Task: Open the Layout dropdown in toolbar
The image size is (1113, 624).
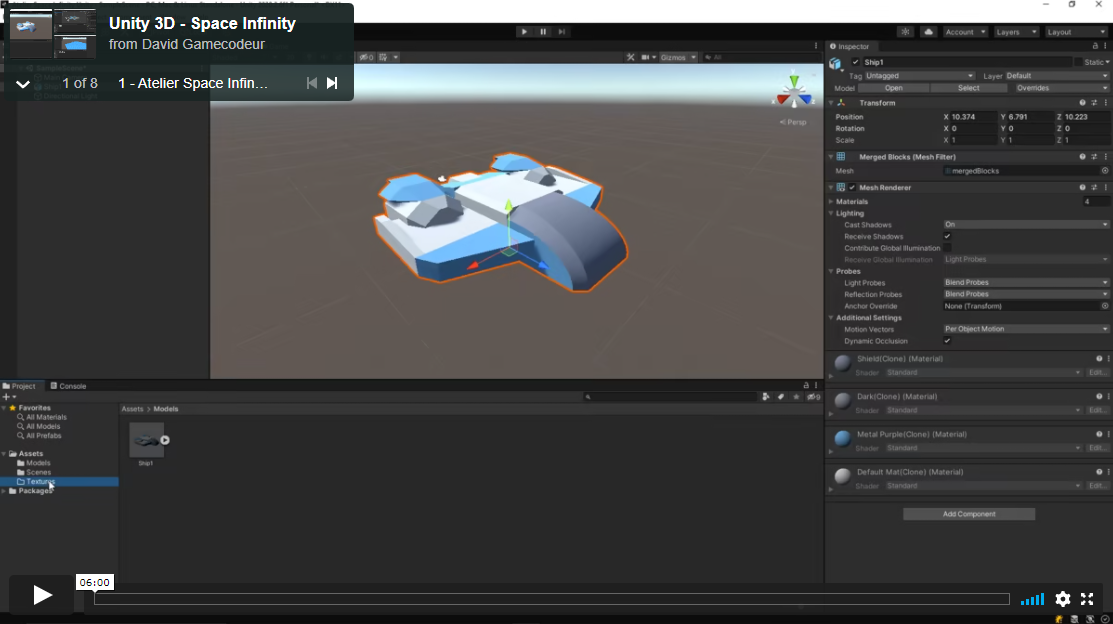Action: click(x=1075, y=32)
